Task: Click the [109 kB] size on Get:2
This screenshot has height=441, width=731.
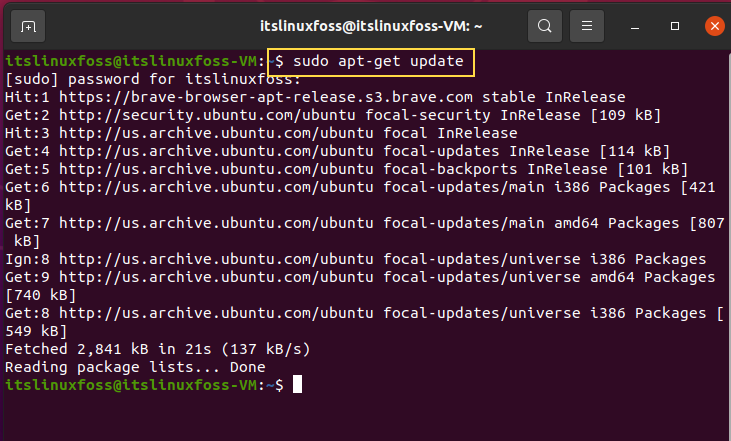Action: 626,115
